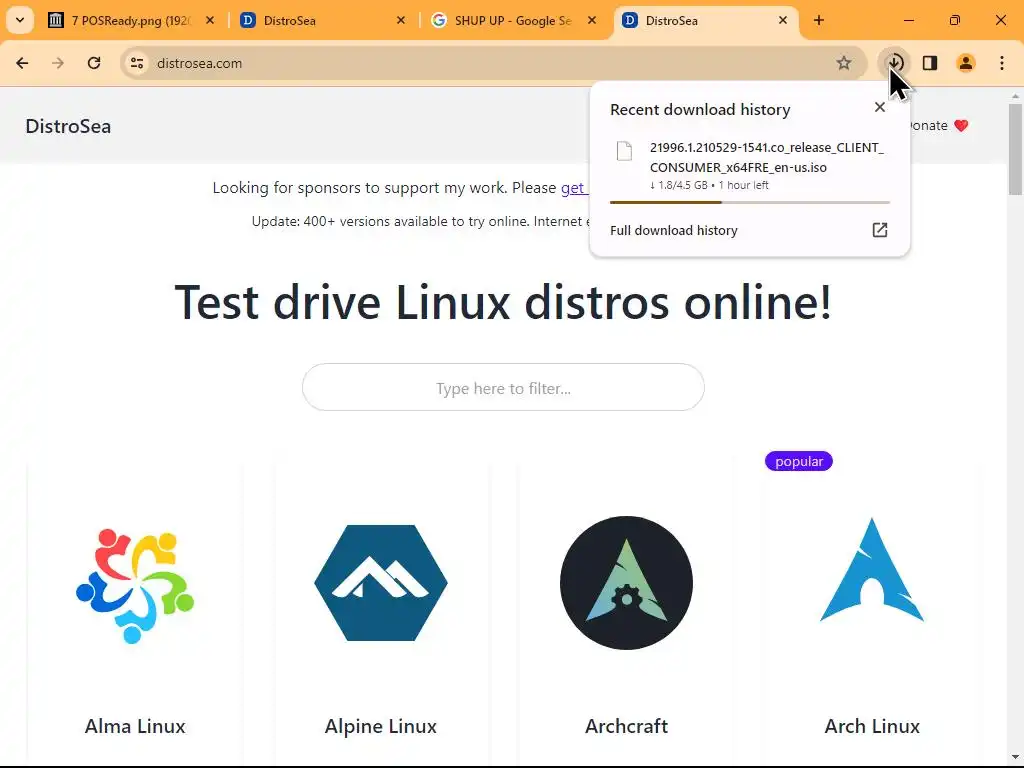The image size is (1024, 768).
Task: View site information icon in address bar
Action: (137, 63)
